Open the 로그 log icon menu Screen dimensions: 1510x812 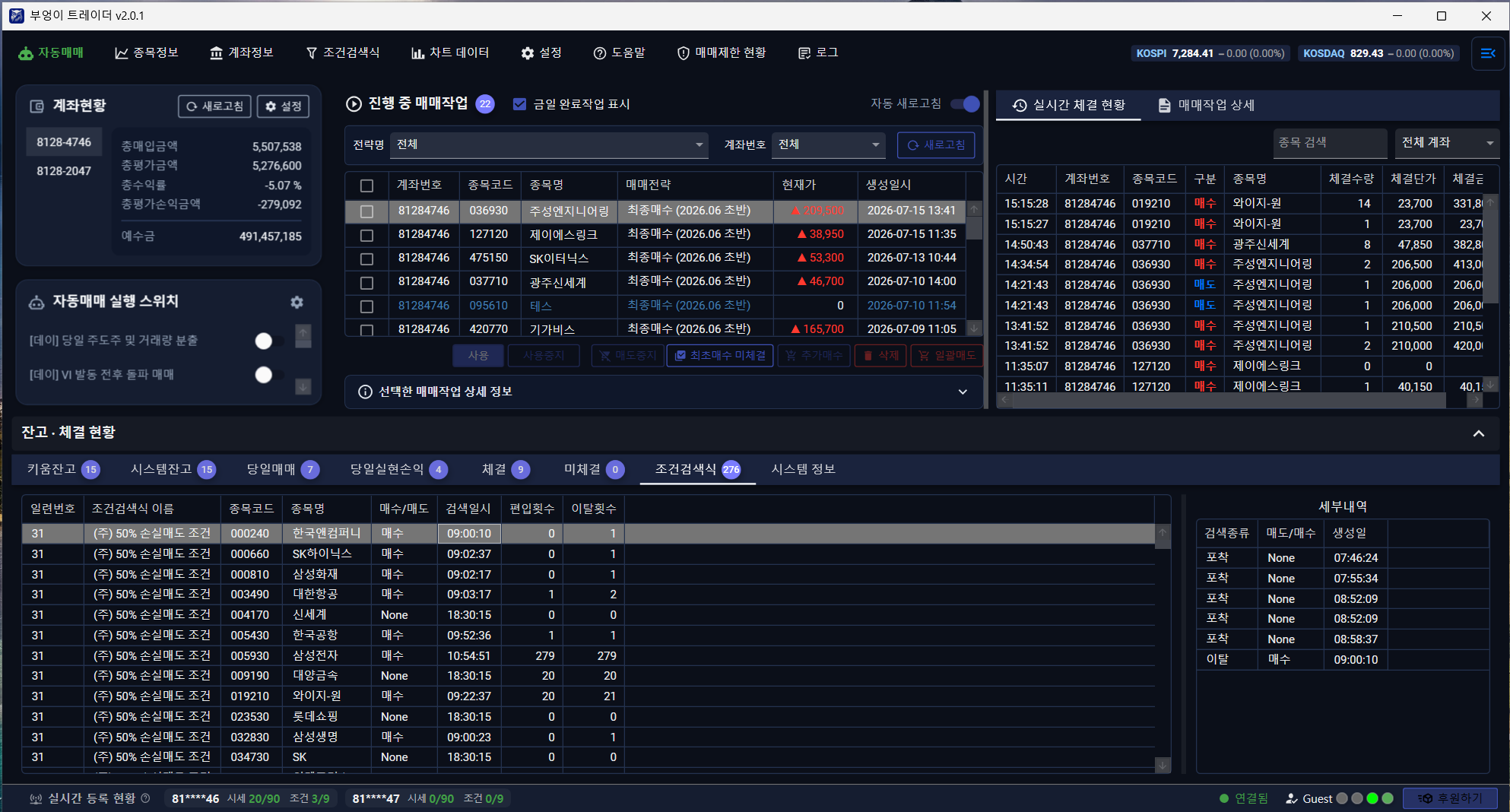[804, 53]
